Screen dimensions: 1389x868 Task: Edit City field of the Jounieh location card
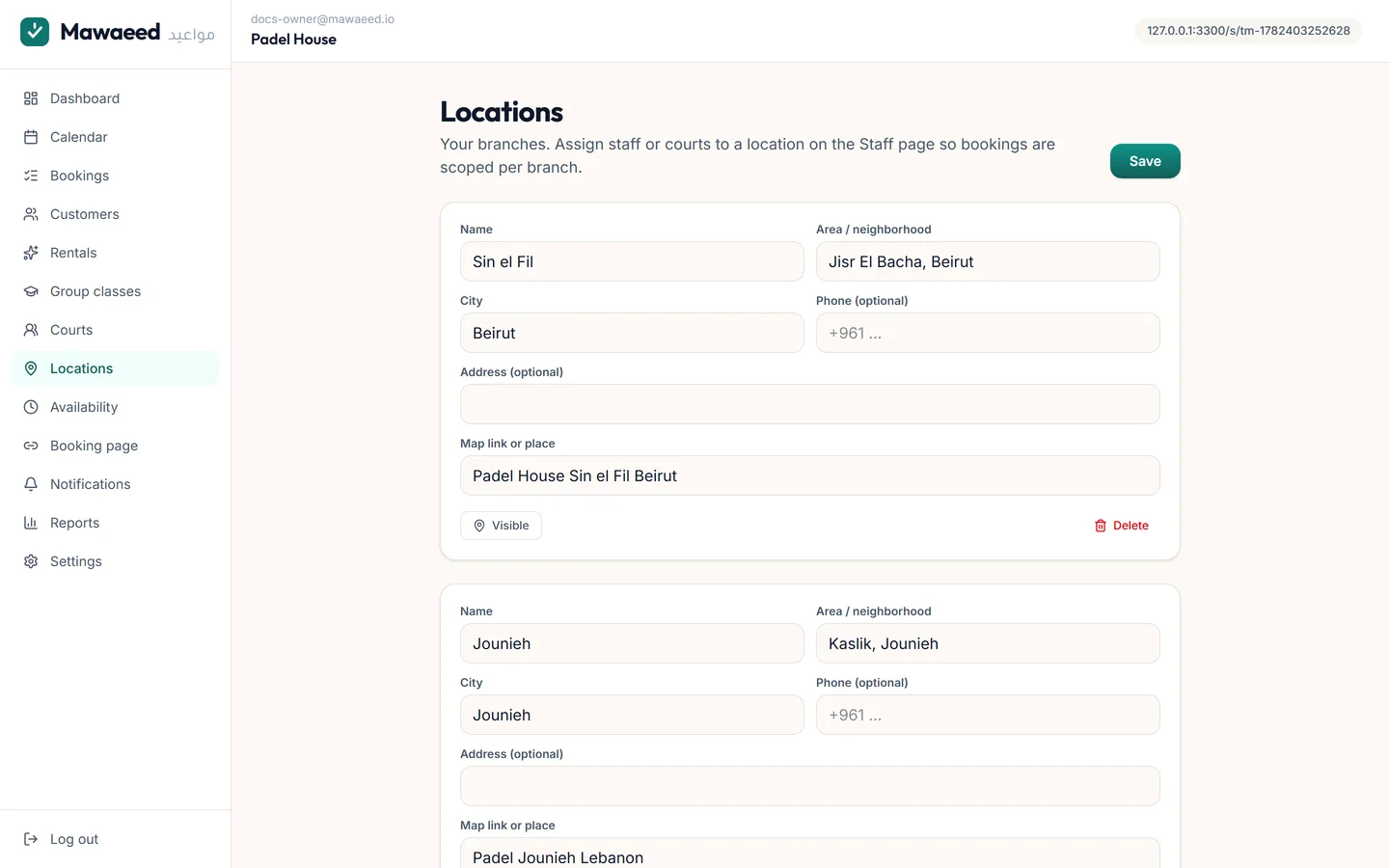(632, 715)
